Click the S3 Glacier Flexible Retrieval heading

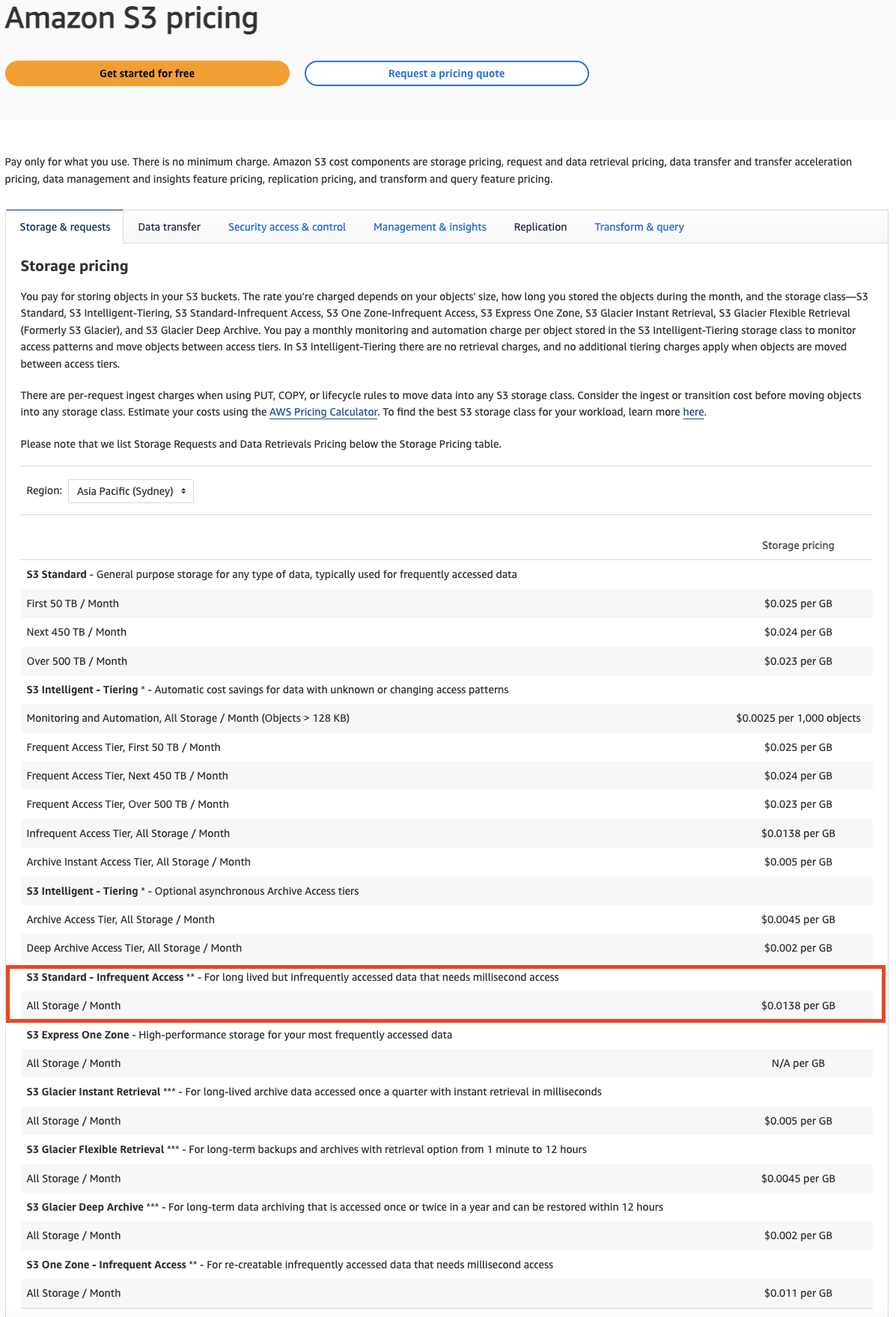(307, 1149)
